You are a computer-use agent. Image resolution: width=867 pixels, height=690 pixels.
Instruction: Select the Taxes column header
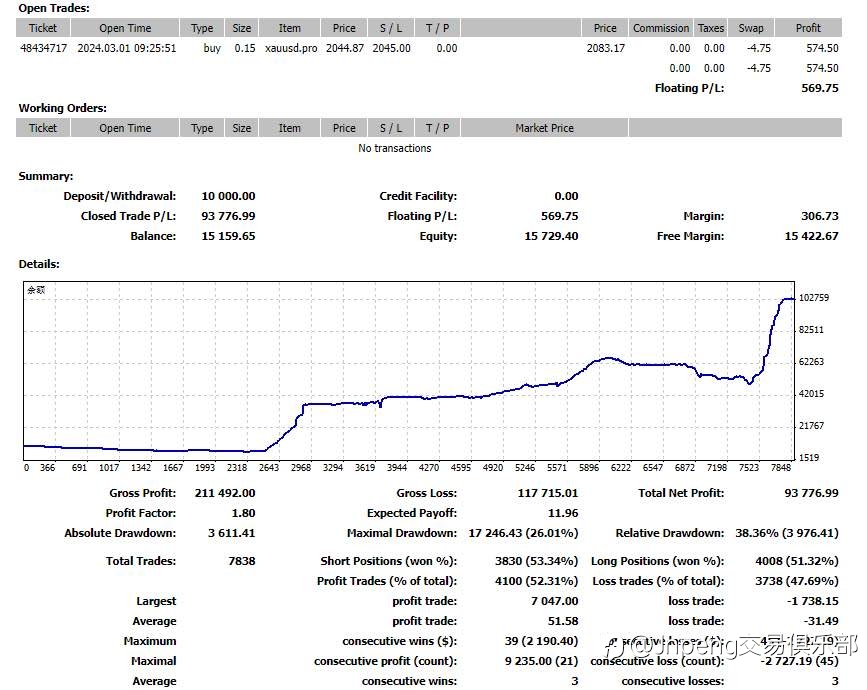tap(711, 28)
